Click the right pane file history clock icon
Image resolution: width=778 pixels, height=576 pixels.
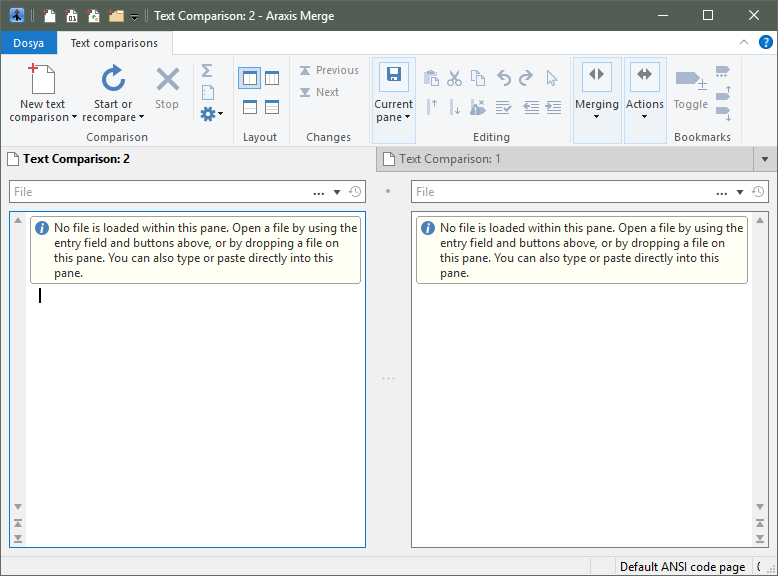758,192
